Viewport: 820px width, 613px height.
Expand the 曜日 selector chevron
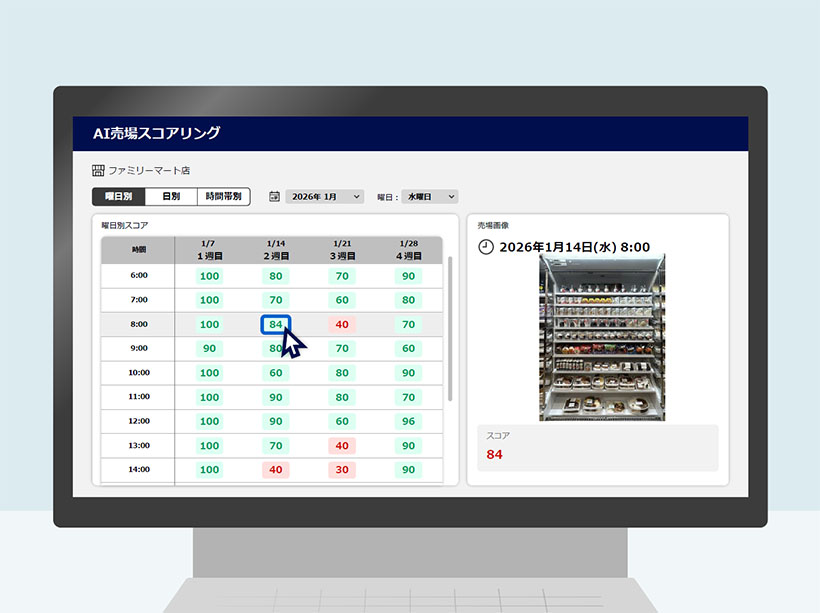(x=451, y=196)
